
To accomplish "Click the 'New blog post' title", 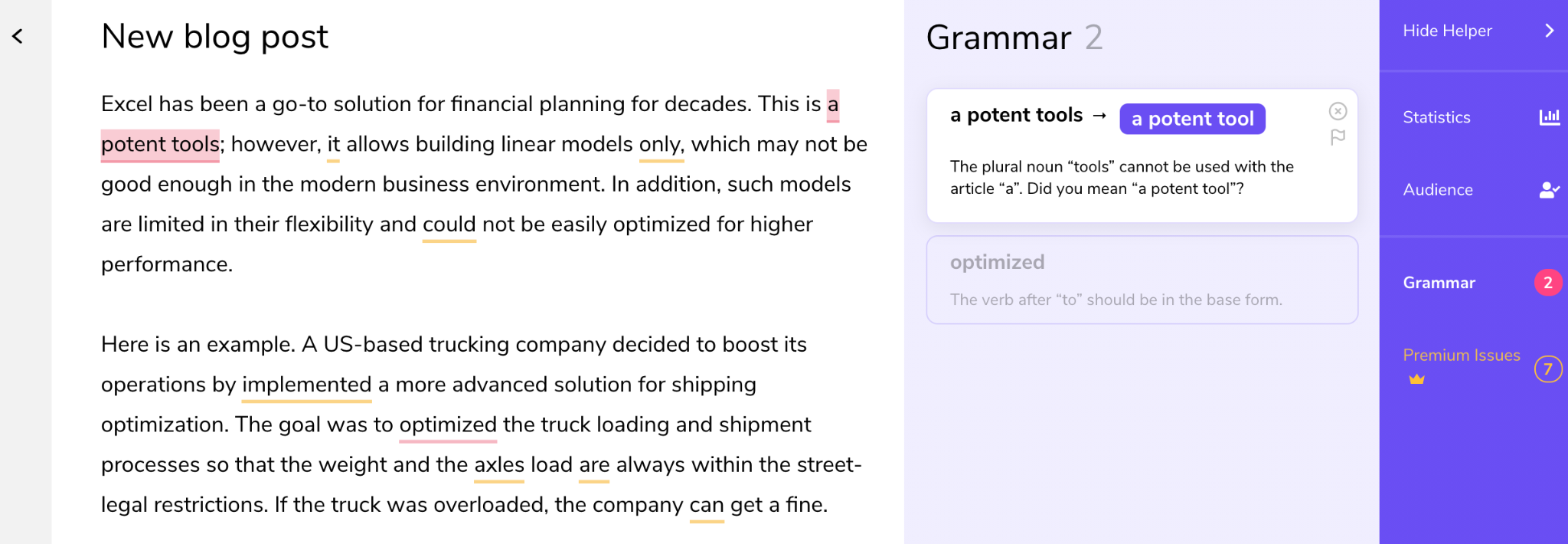I will pyautogui.click(x=214, y=37).
